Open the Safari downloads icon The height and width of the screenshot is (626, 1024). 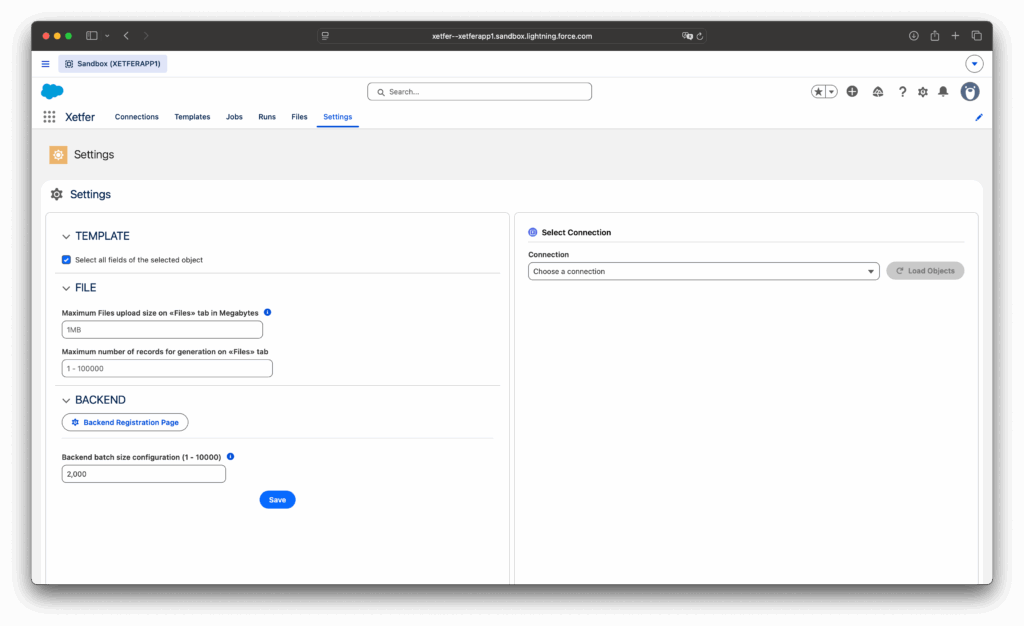tap(914, 36)
